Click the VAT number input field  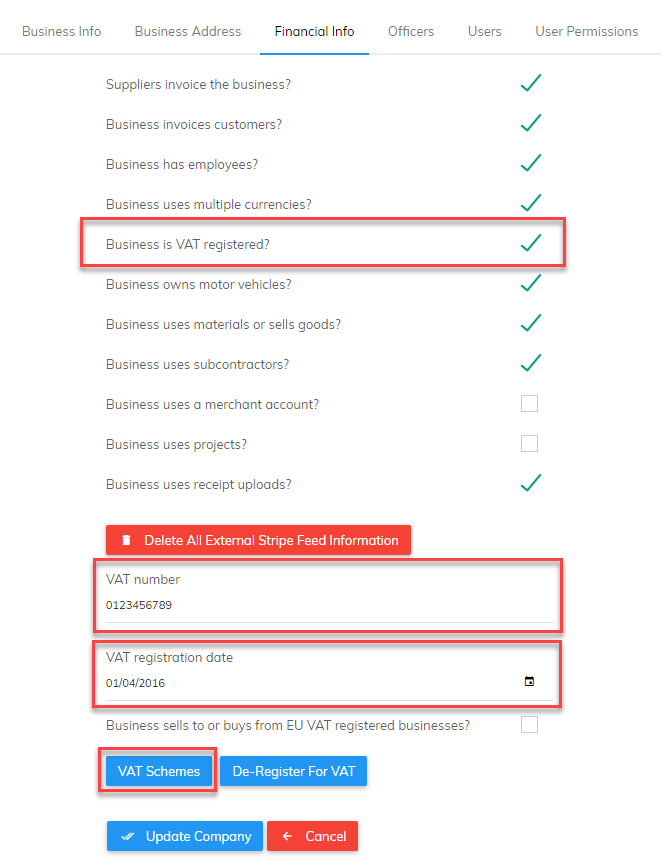(330, 605)
